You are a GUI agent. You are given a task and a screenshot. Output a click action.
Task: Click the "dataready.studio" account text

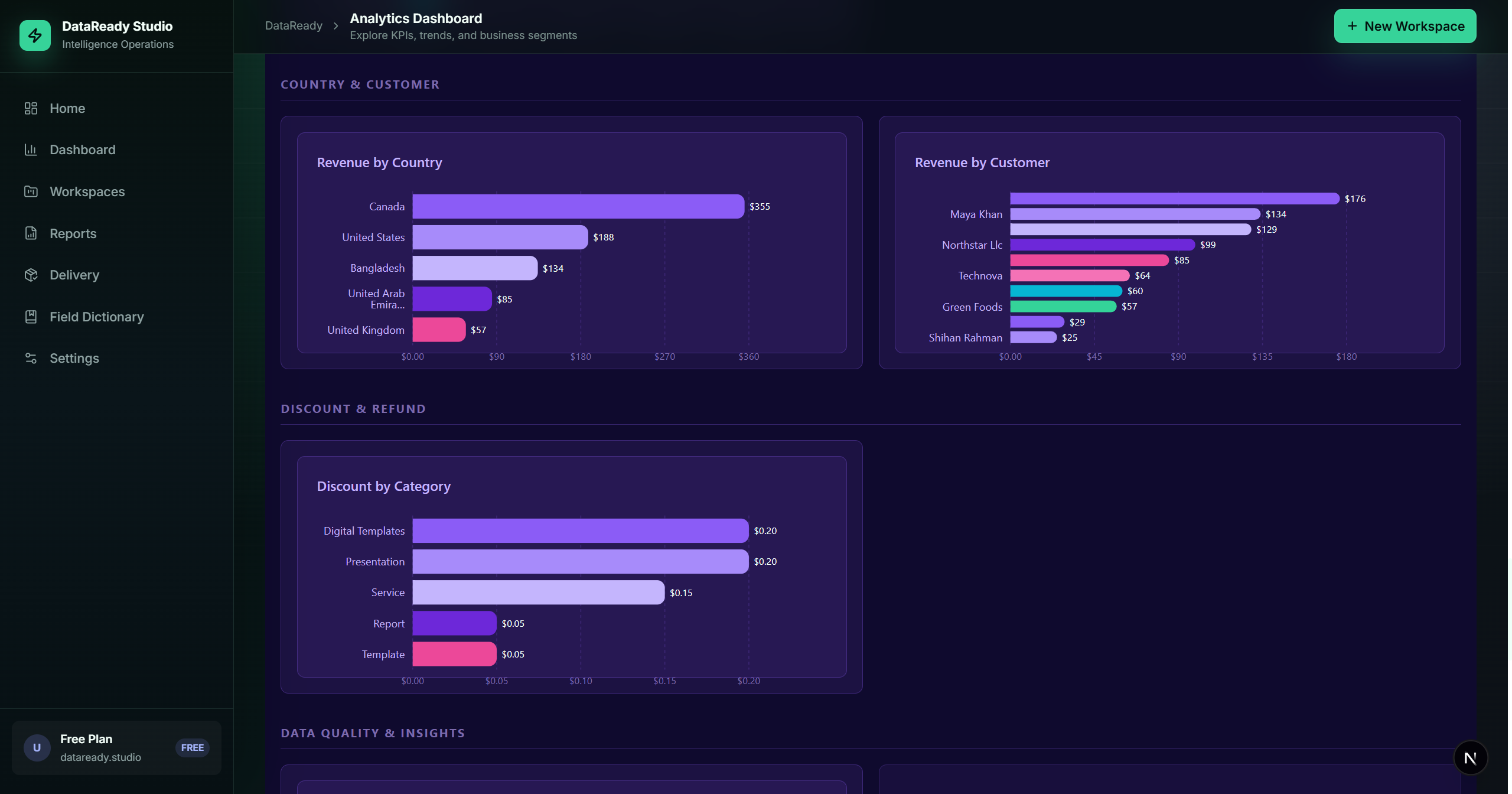click(100, 757)
